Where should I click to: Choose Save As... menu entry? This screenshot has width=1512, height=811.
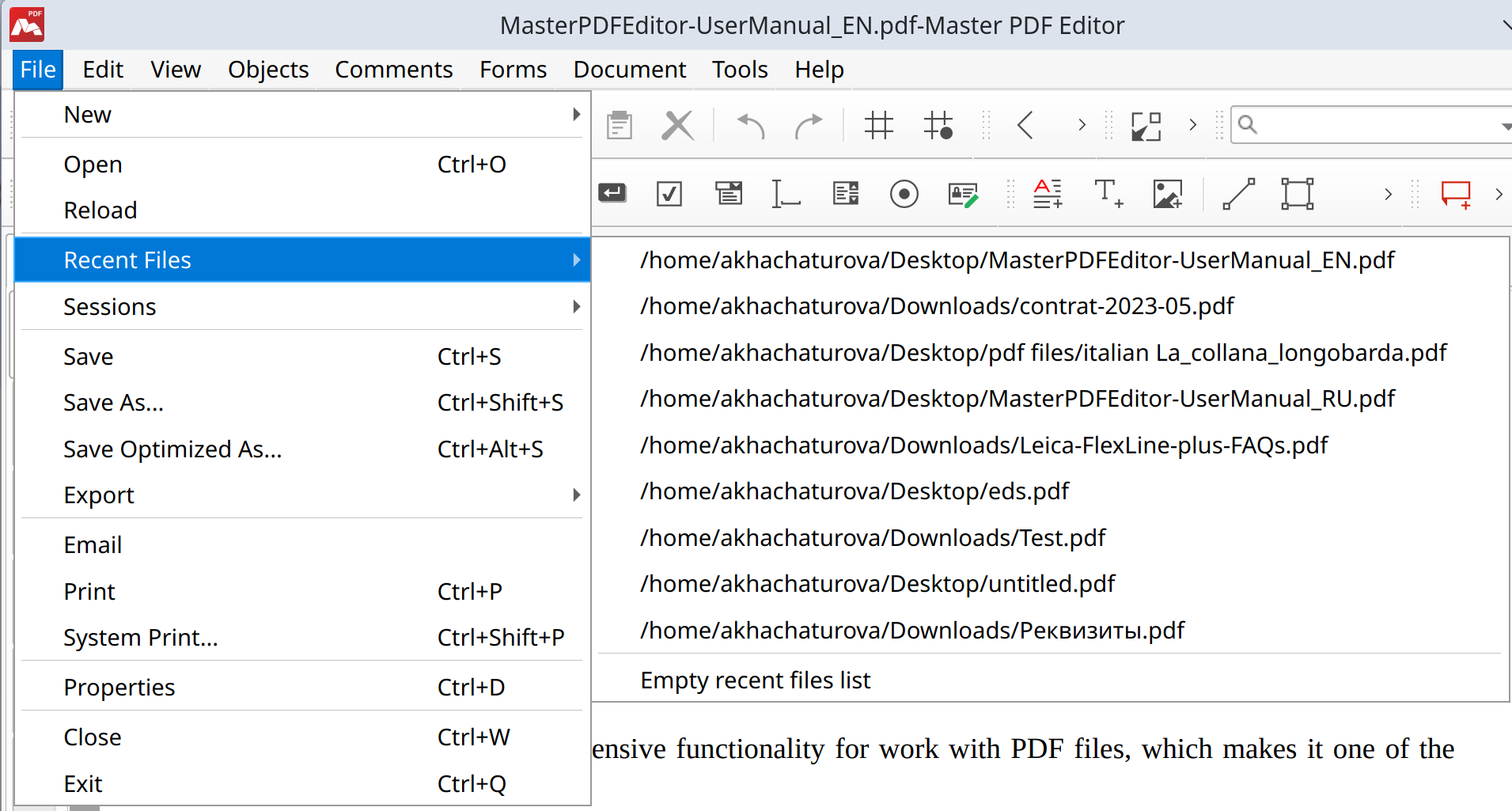point(302,403)
